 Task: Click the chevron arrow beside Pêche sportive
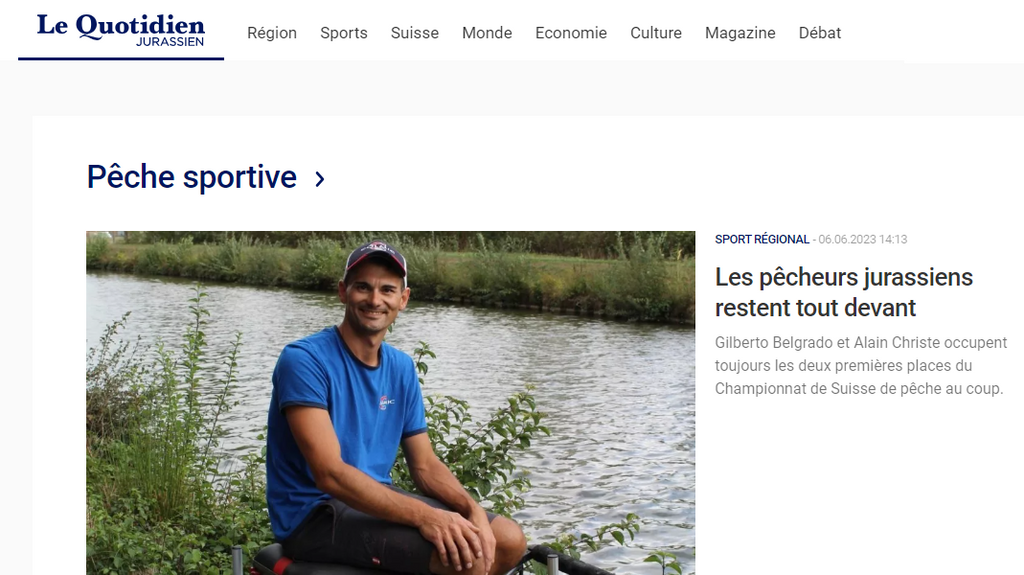pos(319,179)
